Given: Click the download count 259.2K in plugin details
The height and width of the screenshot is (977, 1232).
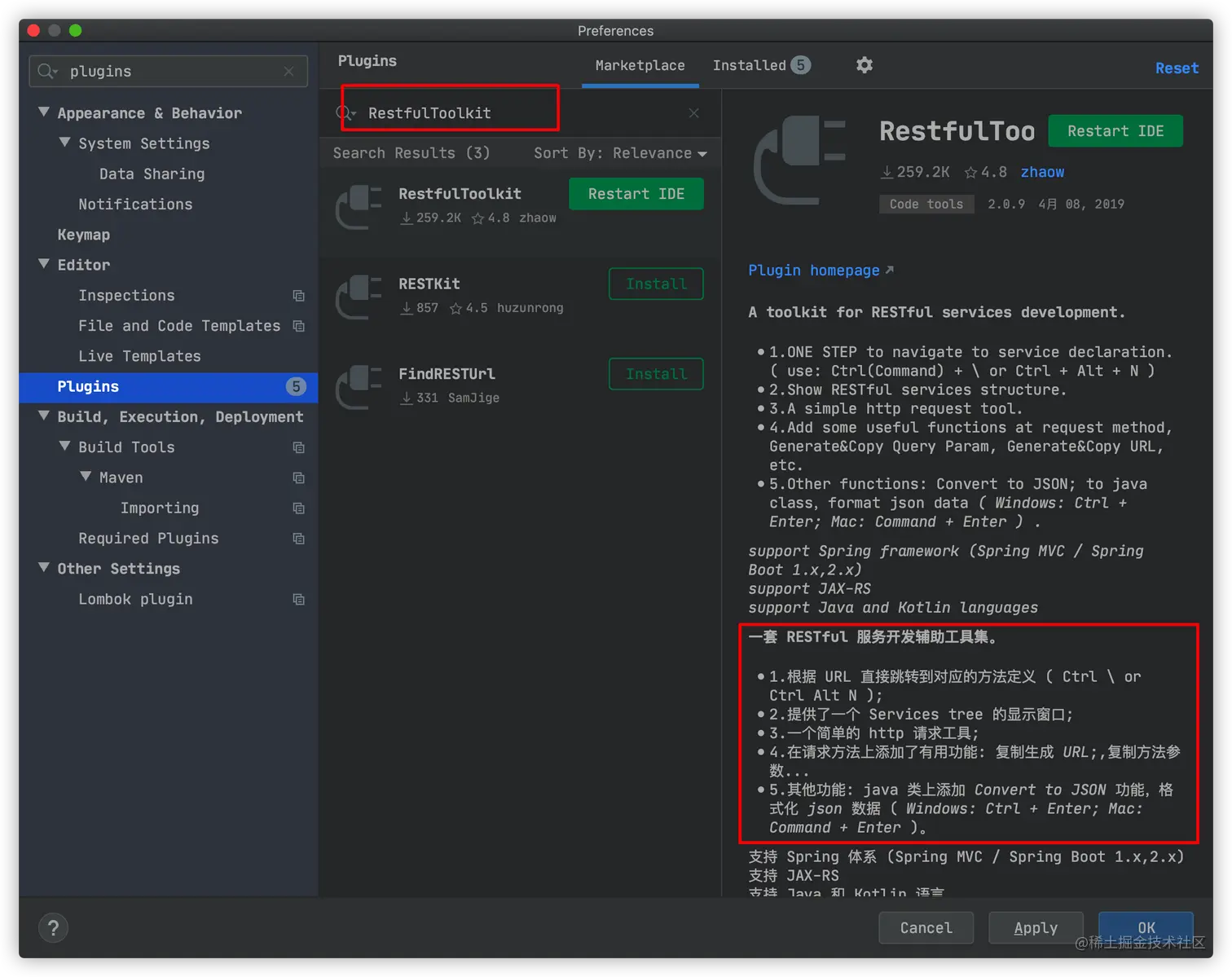Looking at the screenshot, I should pyautogui.click(x=915, y=172).
